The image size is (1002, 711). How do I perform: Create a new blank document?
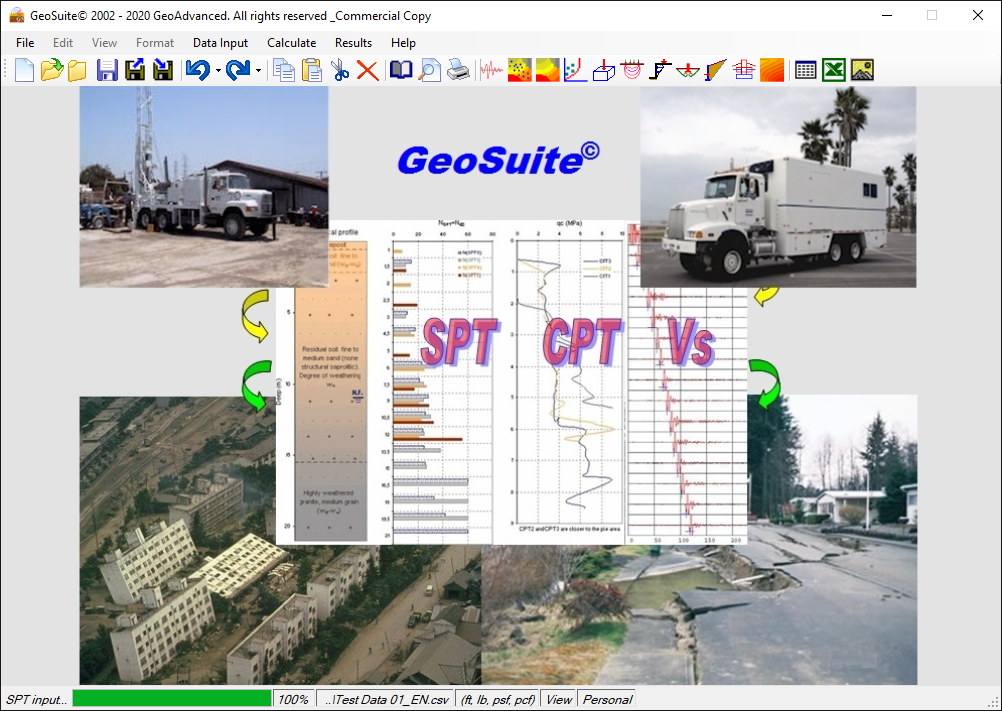tap(24, 70)
